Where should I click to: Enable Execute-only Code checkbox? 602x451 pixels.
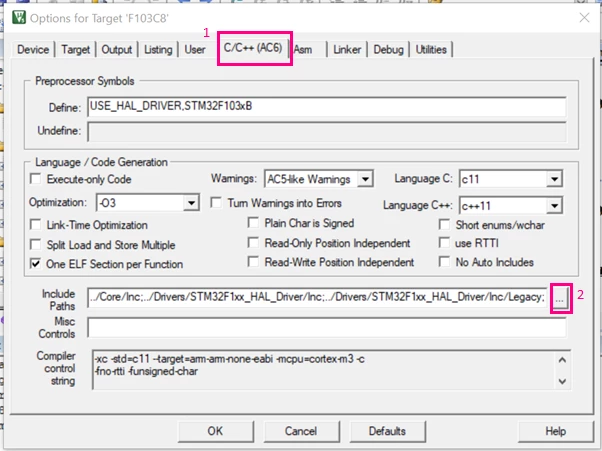click(x=36, y=179)
